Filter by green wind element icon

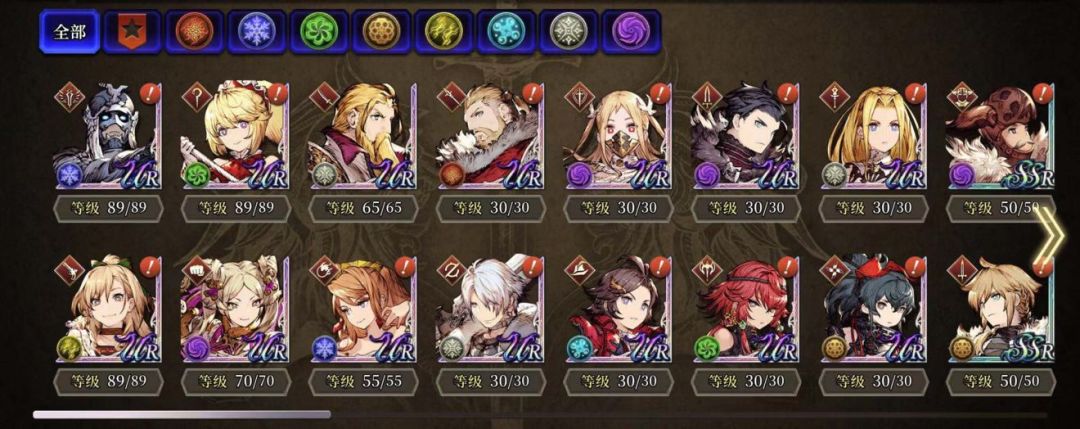click(x=319, y=31)
